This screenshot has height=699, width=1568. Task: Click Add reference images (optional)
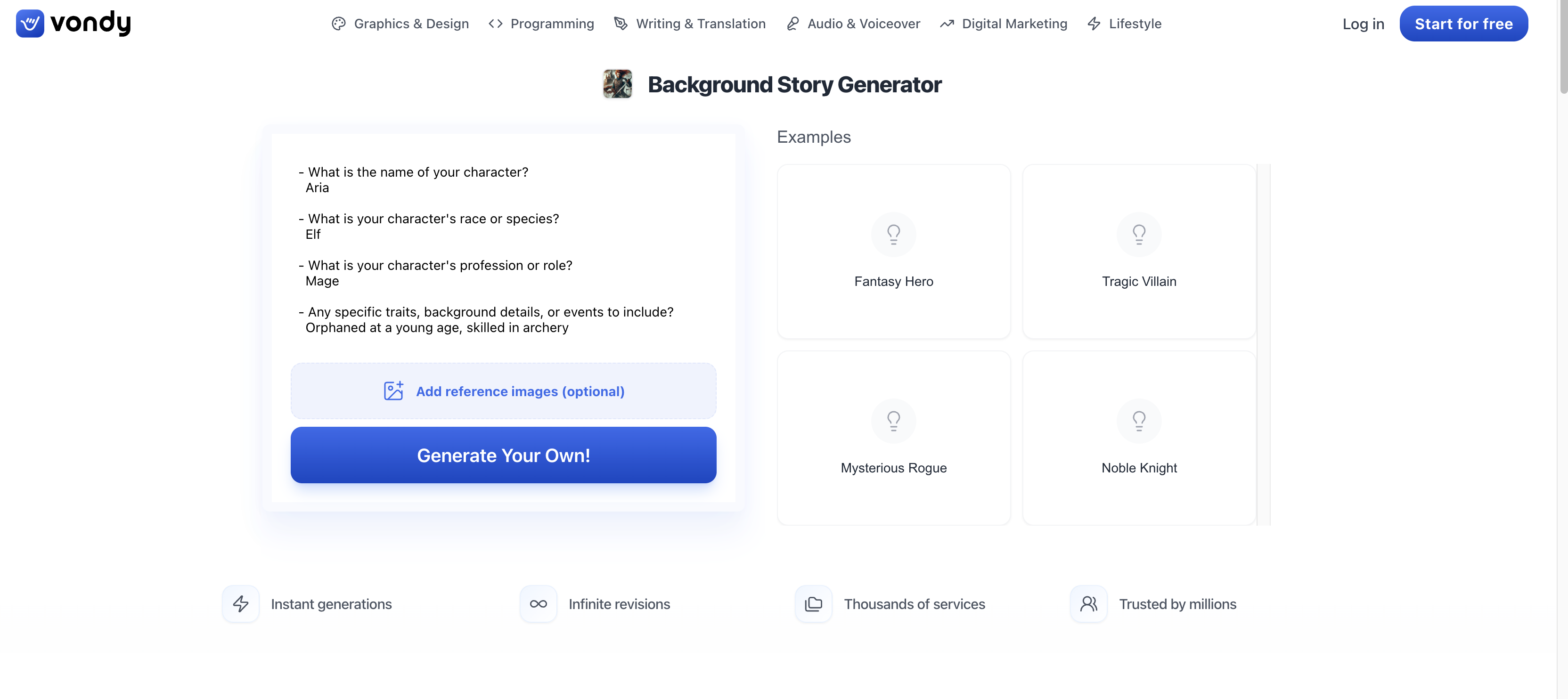(x=503, y=391)
